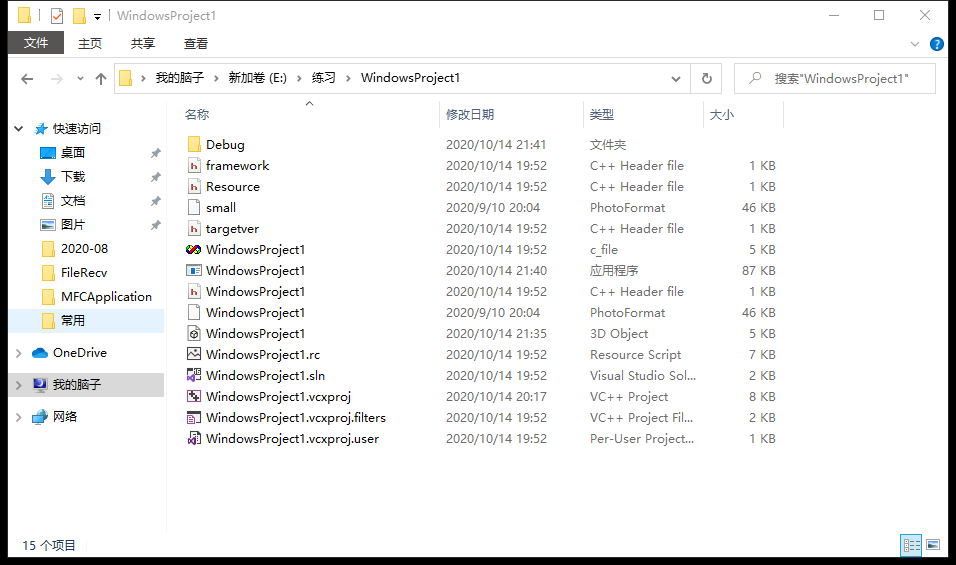956x565 pixels.
Task: Select the WindowsProject1.vcxproj.filters icon
Action: (194, 418)
